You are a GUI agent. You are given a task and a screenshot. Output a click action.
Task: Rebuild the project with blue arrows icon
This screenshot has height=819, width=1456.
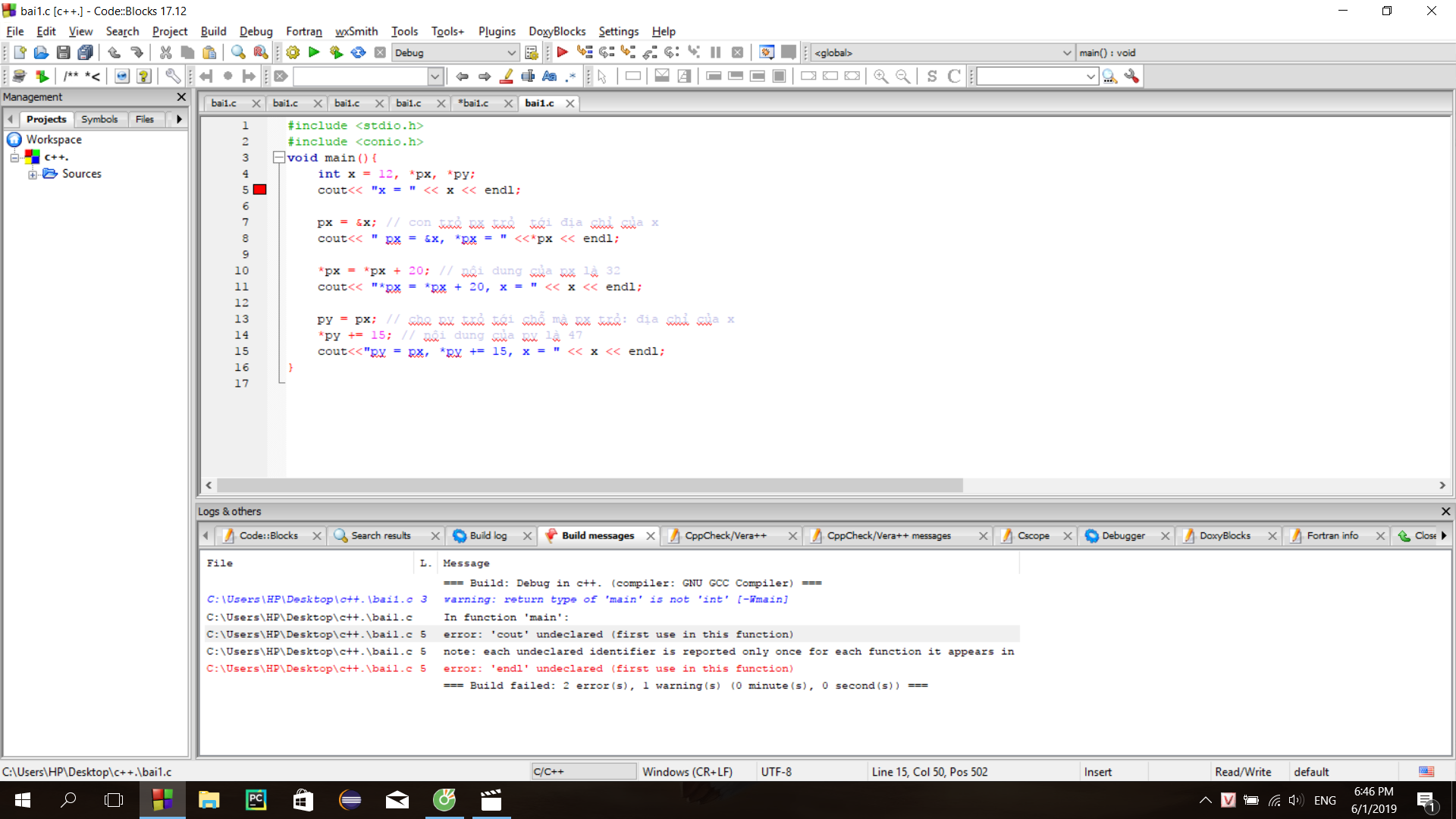(x=358, y=52)
